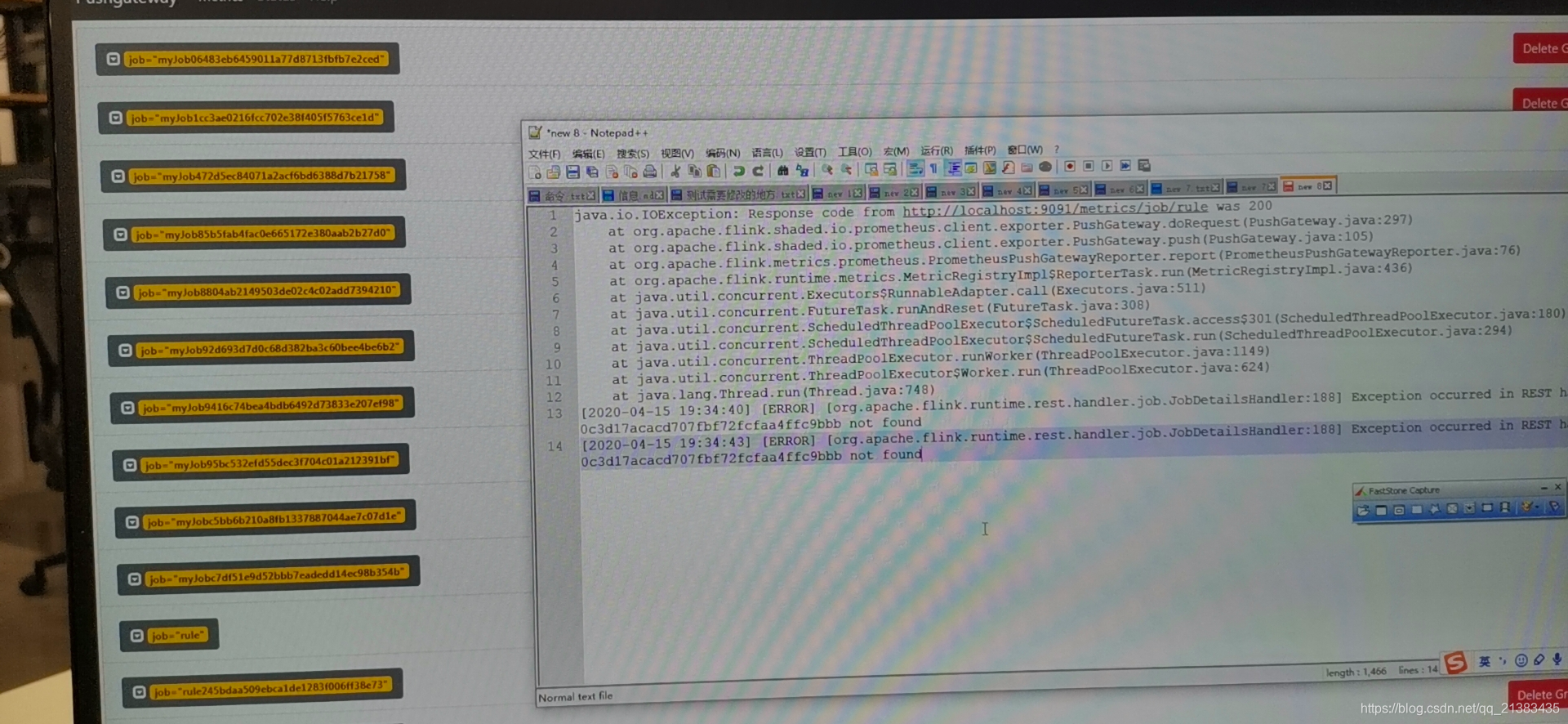The height and width of the screenshot is (724, 1568).
Task: Open the 插件(P) menu
Action: coord(980,150)
